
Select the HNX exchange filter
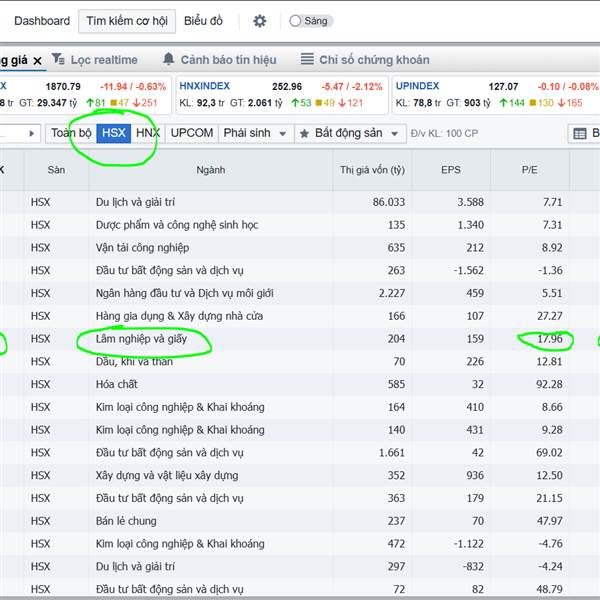point(148,133)
